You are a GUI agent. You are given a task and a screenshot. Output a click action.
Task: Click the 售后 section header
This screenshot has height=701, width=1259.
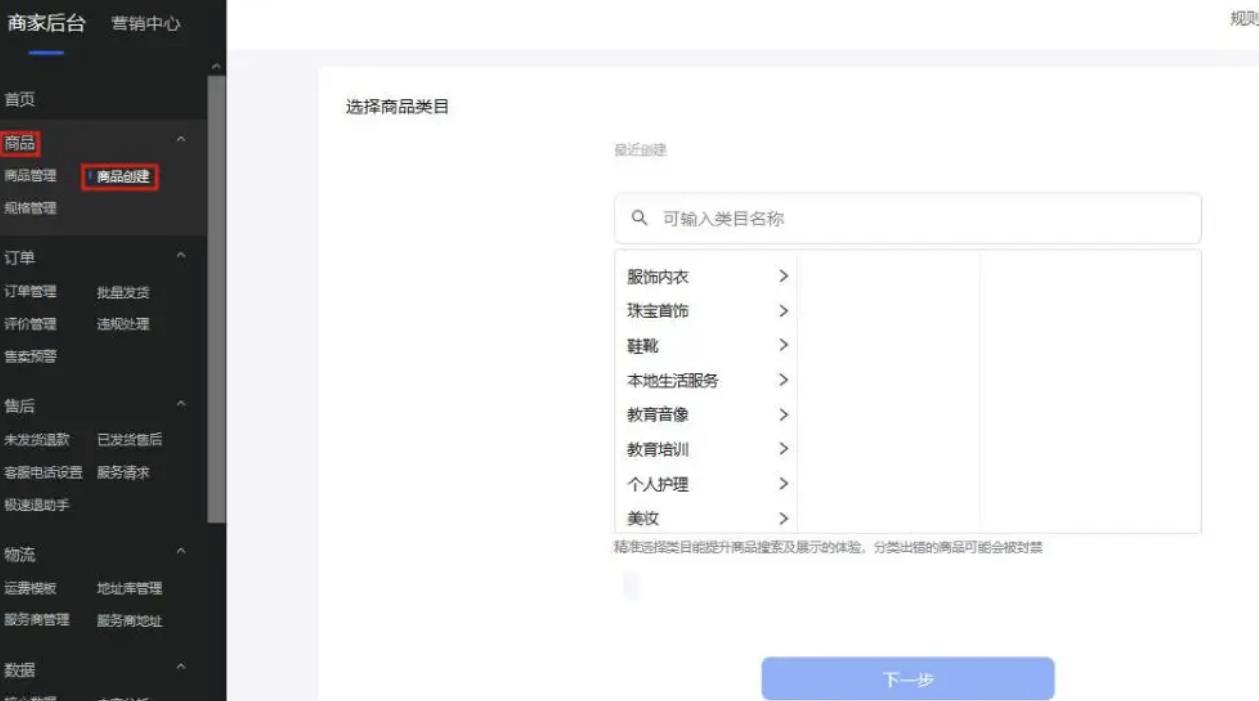20,405
